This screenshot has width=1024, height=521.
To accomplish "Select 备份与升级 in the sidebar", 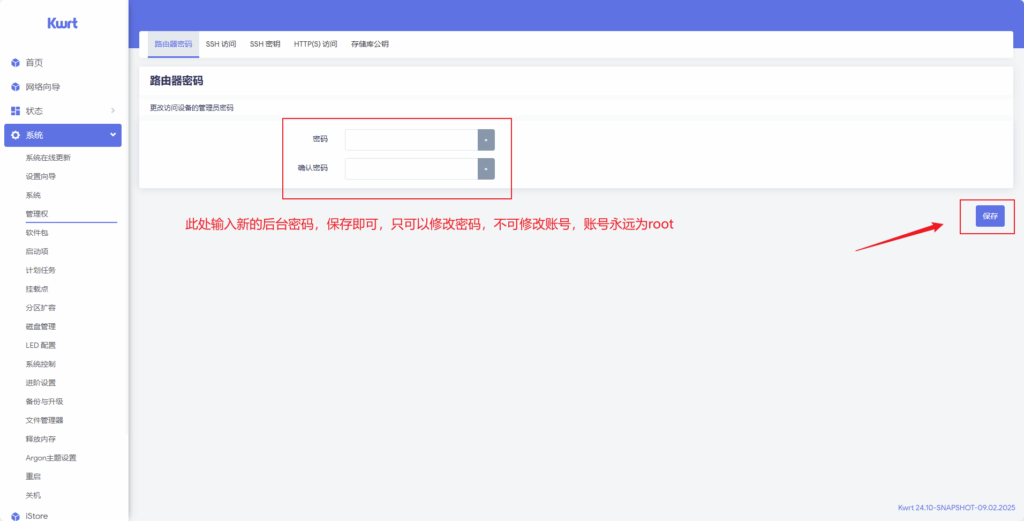I will click(x=44, y=401).
